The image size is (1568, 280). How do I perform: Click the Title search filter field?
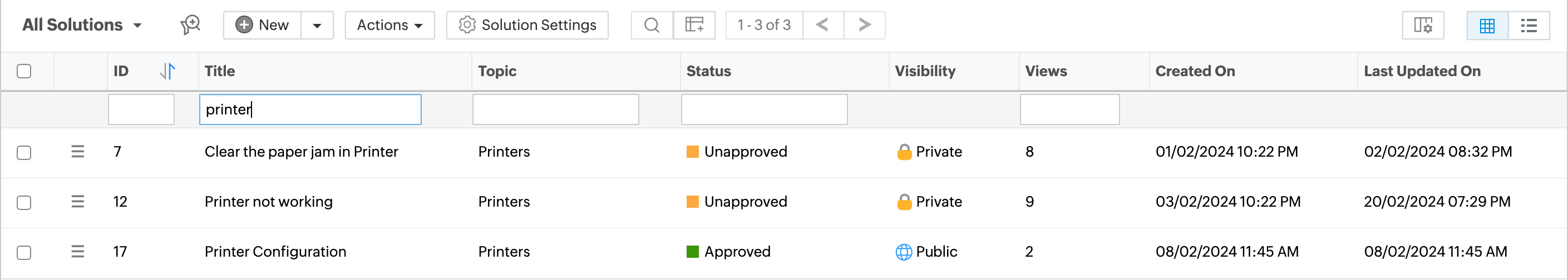point(310,109)
